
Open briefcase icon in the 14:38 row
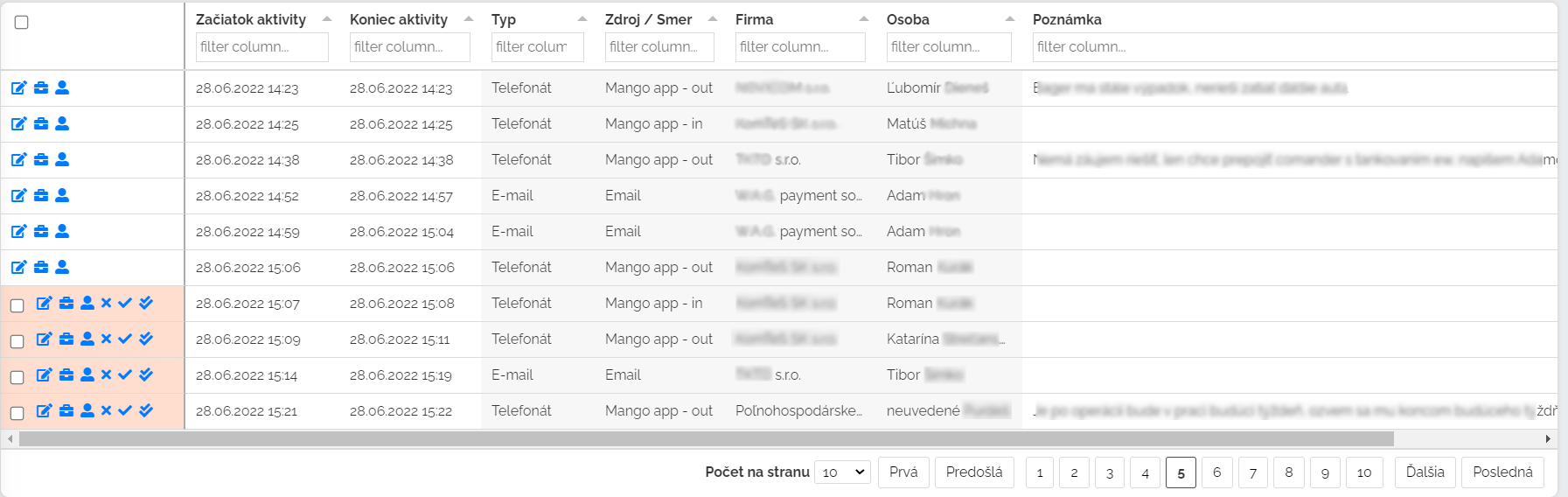41,159
